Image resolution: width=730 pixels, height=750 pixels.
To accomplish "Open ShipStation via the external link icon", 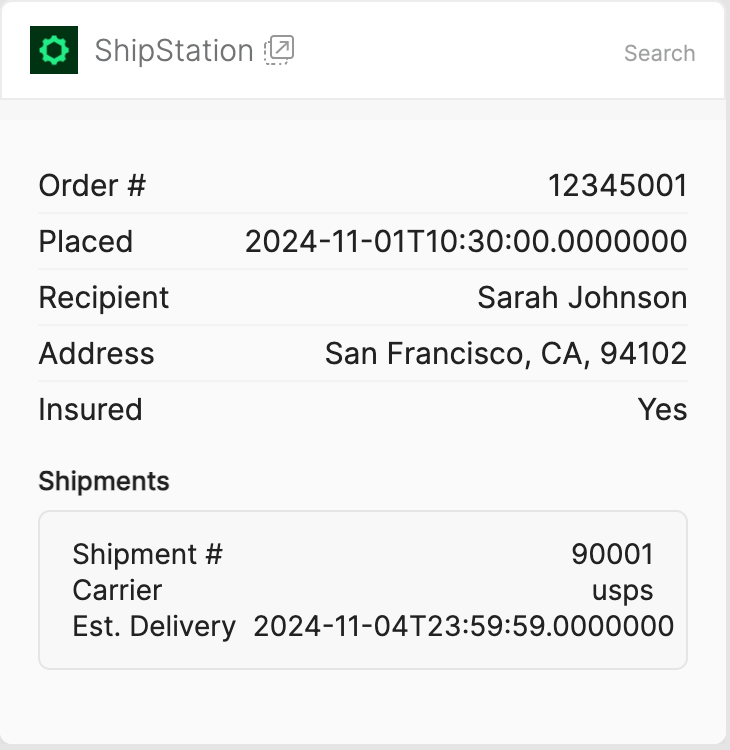I will coord(279,50).
